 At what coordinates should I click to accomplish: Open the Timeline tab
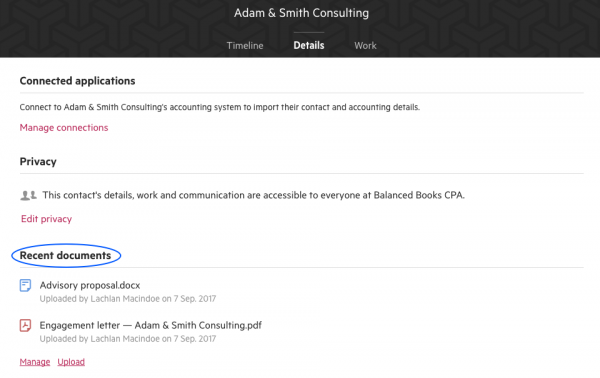tap(245, 46)
